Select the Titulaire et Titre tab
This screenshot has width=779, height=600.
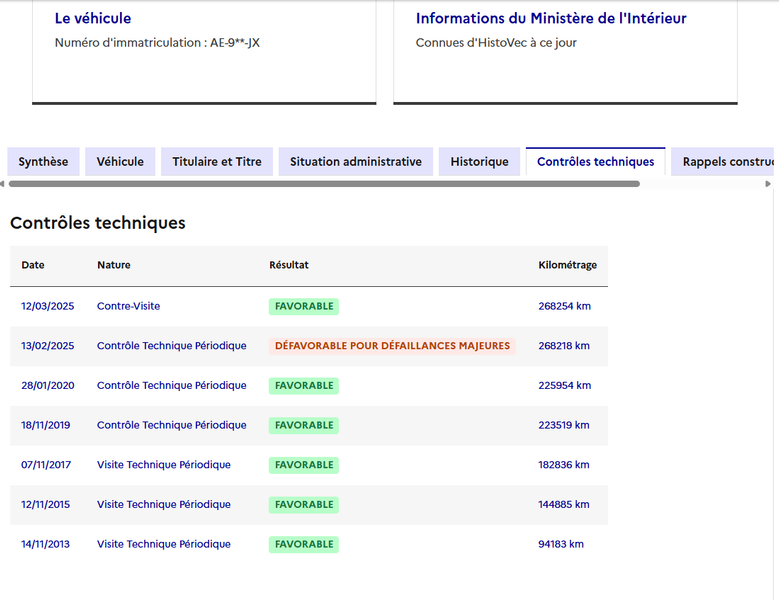(217, 162)
